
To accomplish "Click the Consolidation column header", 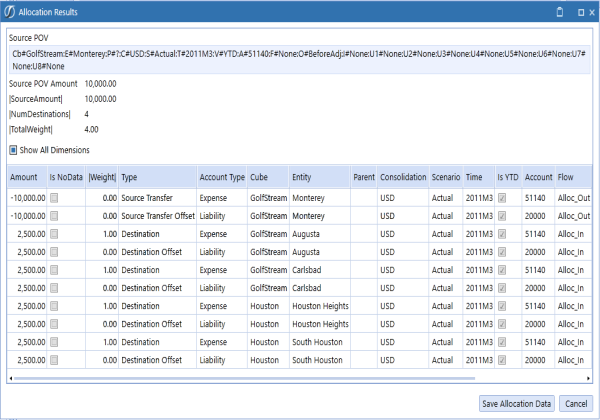I will pos(402,176).
